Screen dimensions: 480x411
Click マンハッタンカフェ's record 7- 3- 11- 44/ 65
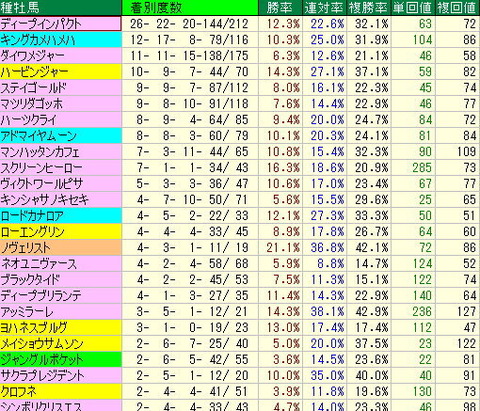pyautogui.click(x=192, y=152)
